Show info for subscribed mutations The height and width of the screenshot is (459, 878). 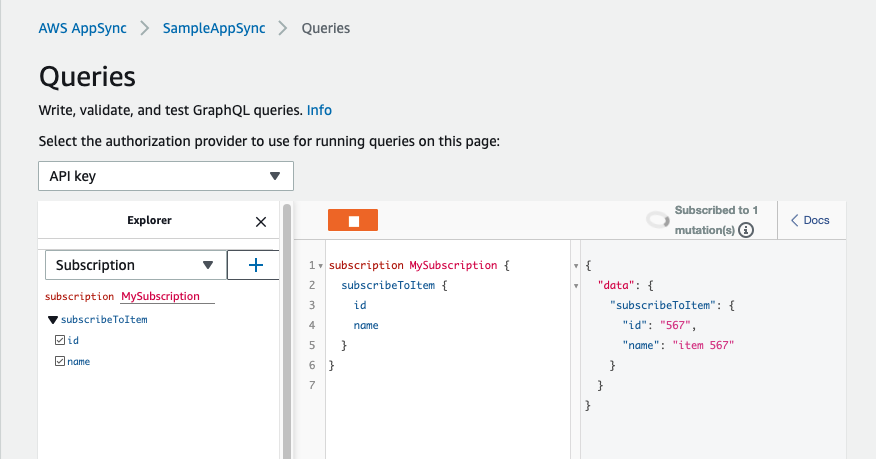point(746,230)
